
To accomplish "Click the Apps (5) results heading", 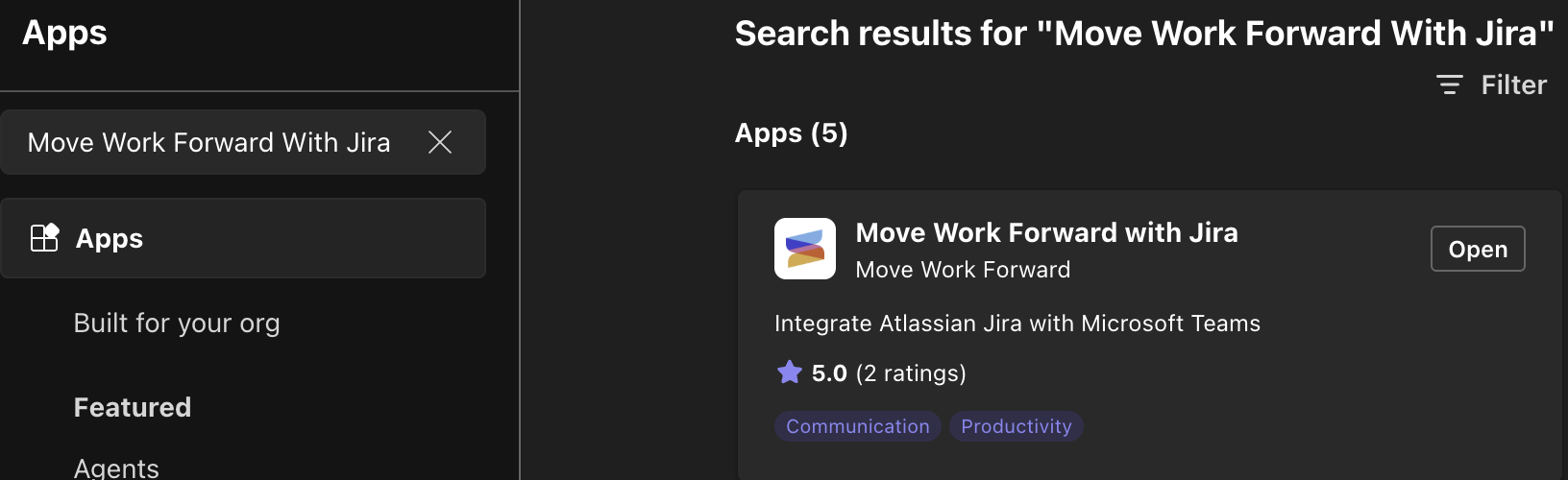I will click(x=791, y=132).
